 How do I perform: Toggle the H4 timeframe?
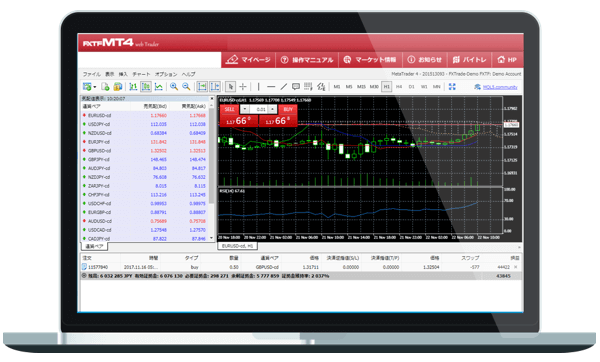399,86
